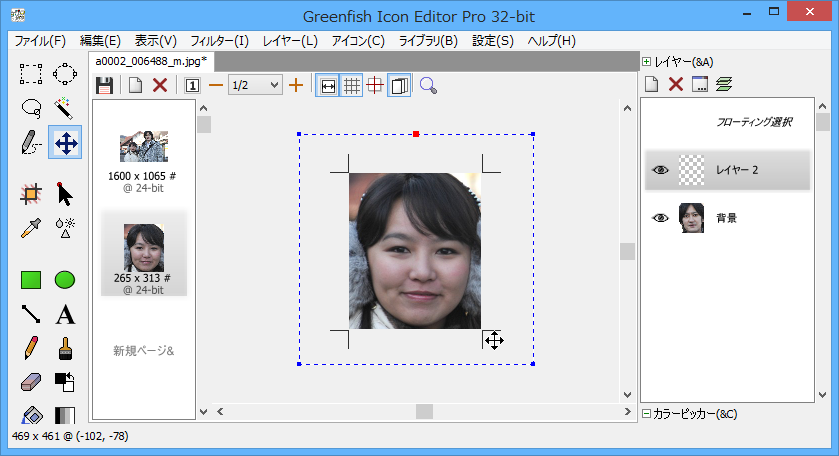839x456 pixels.
Task: Select the filled Ellipse tool
Action: [x=65, y=280]
